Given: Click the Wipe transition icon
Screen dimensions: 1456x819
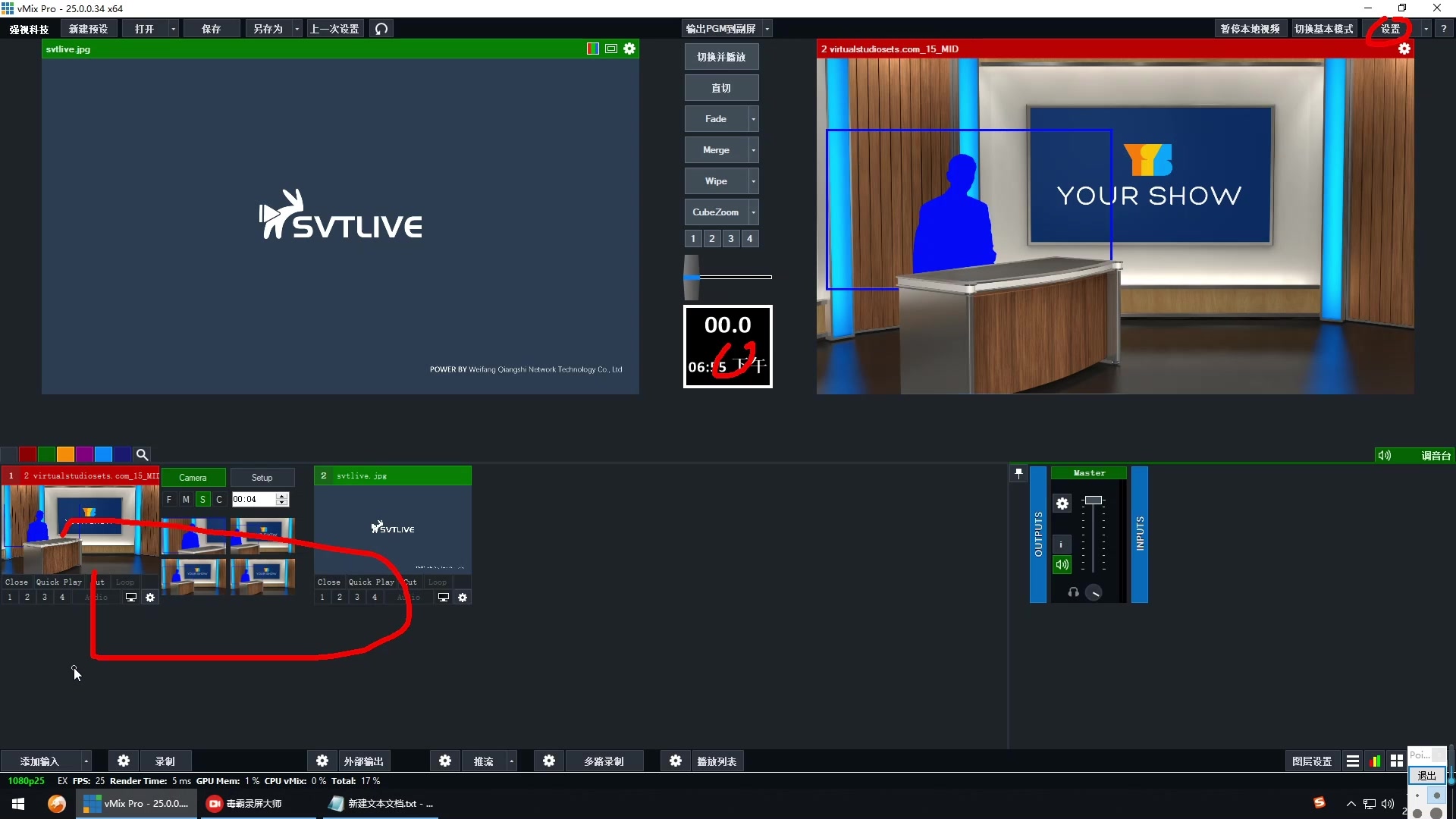Looking at the screenshot, I should pos(717,181).
